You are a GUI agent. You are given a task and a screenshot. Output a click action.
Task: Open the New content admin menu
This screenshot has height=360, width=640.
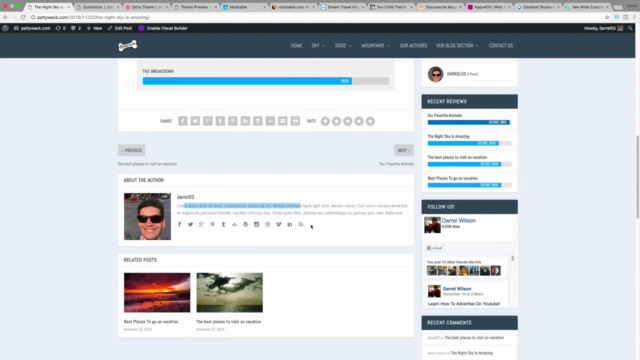click(94, 28)
